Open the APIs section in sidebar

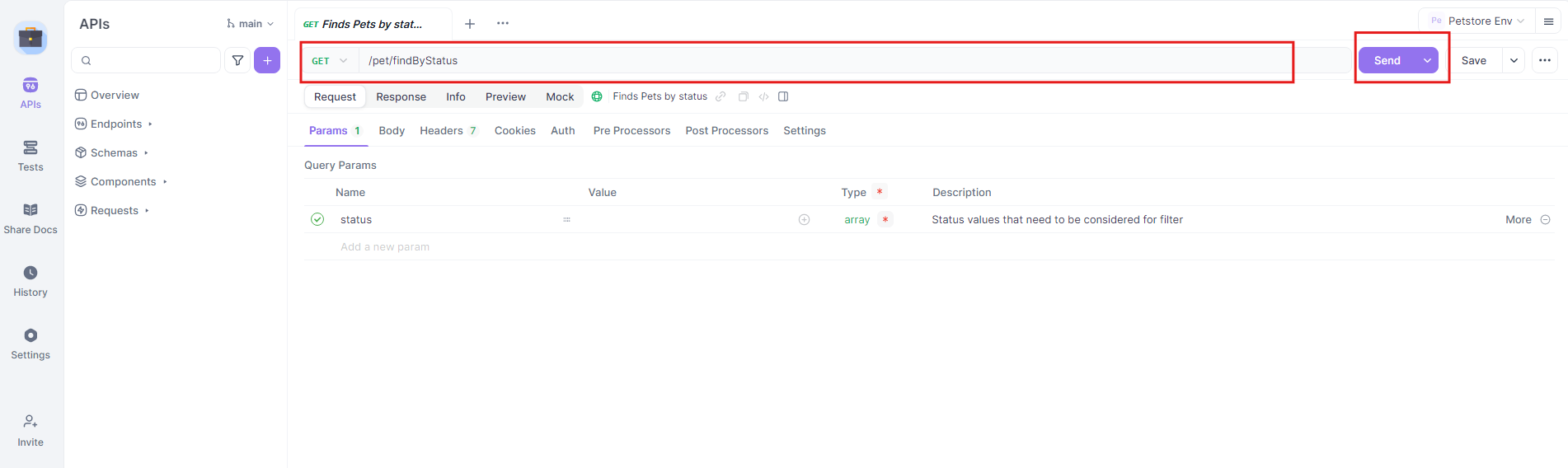click(31, 93)
